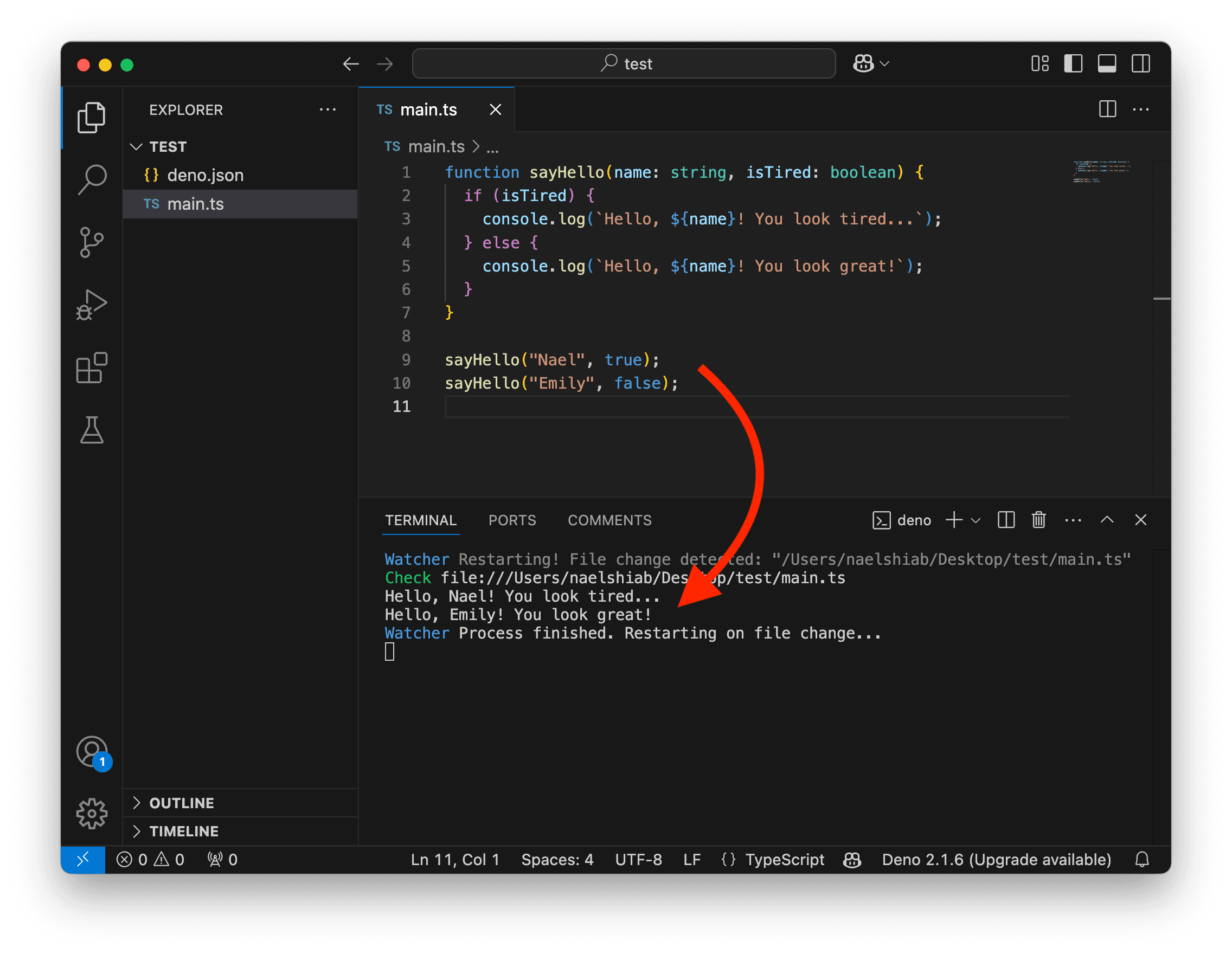Open terminal panel More Actions ellipsis

[x=1073, y=520]
